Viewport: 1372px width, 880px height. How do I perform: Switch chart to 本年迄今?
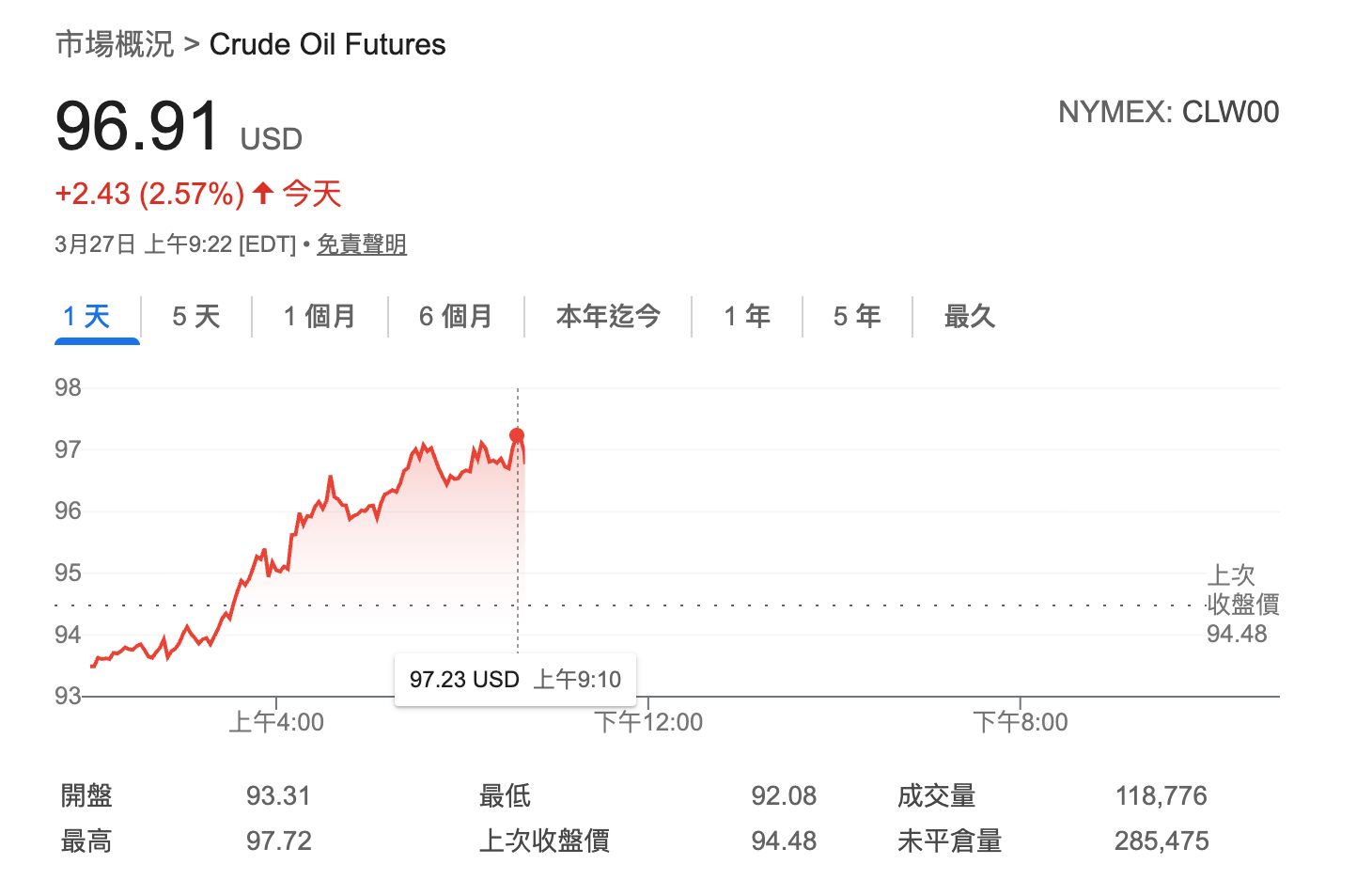coord(608,316)
